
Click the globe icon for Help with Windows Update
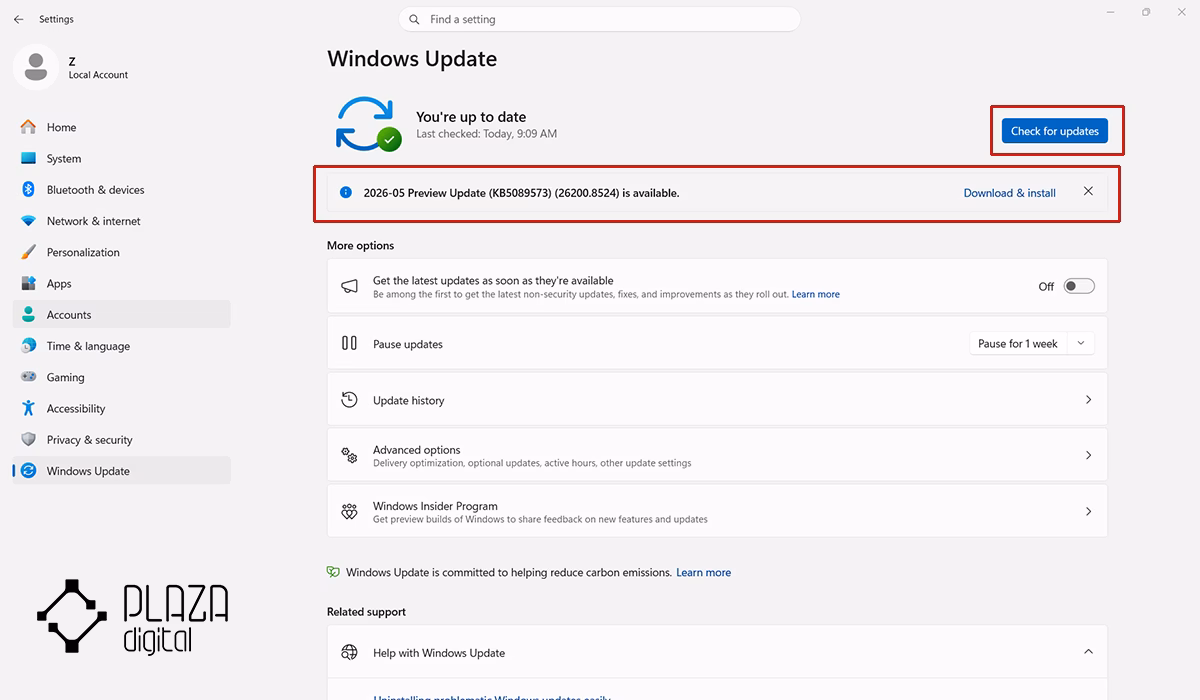pos(349,652)
